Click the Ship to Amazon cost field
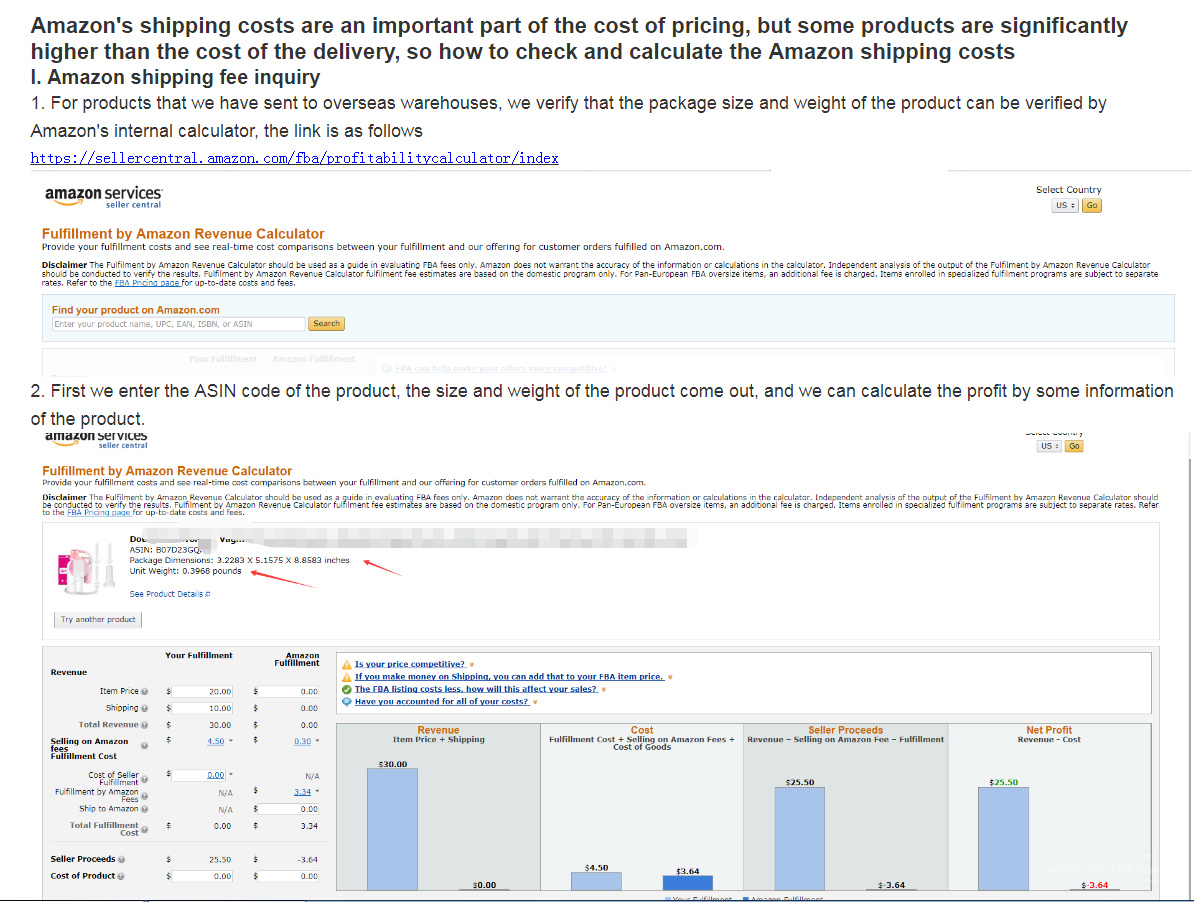The height and width of the screenshot is (902, 1194). (289, 809)
